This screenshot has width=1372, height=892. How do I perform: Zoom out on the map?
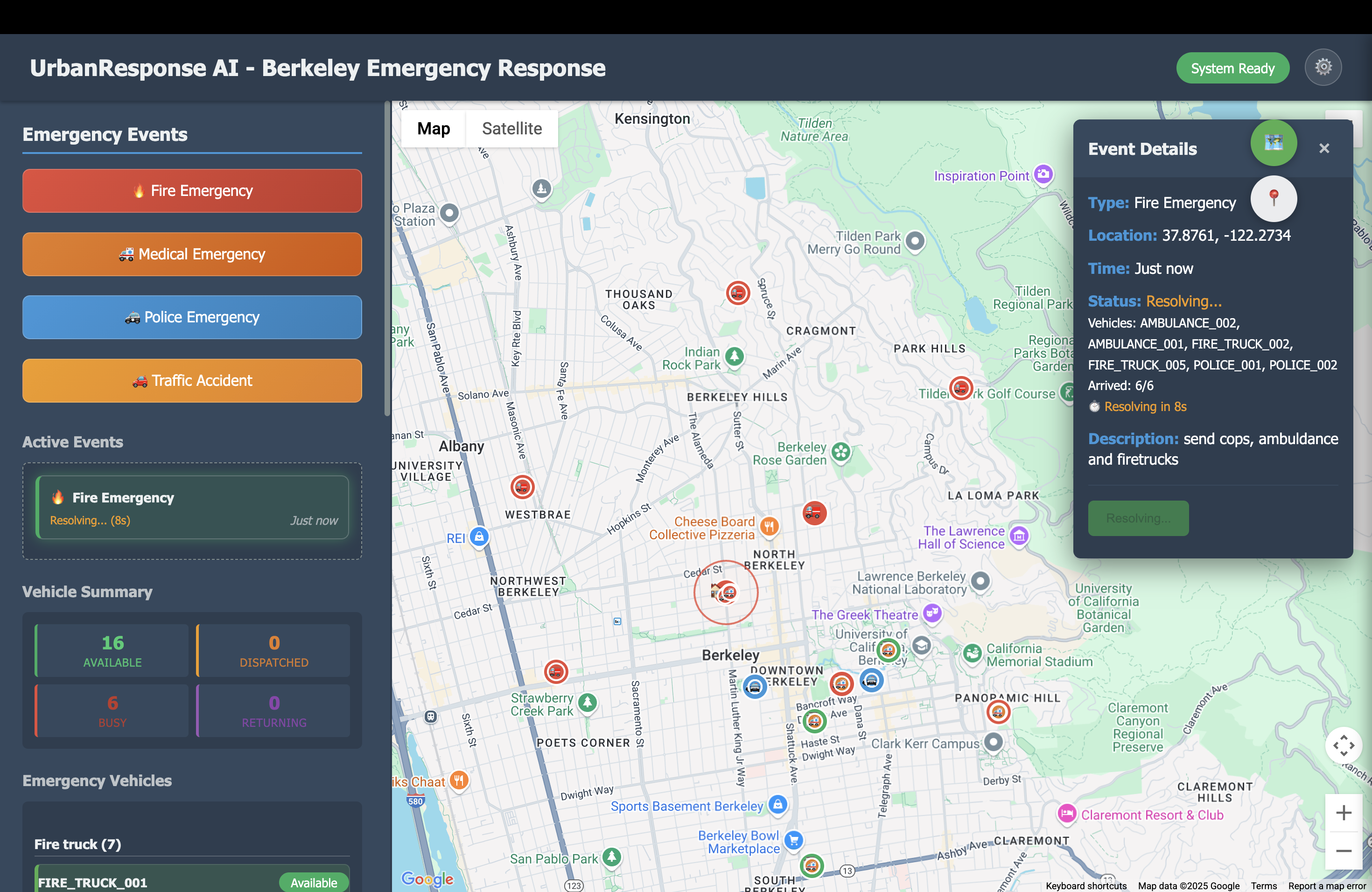1343,850
